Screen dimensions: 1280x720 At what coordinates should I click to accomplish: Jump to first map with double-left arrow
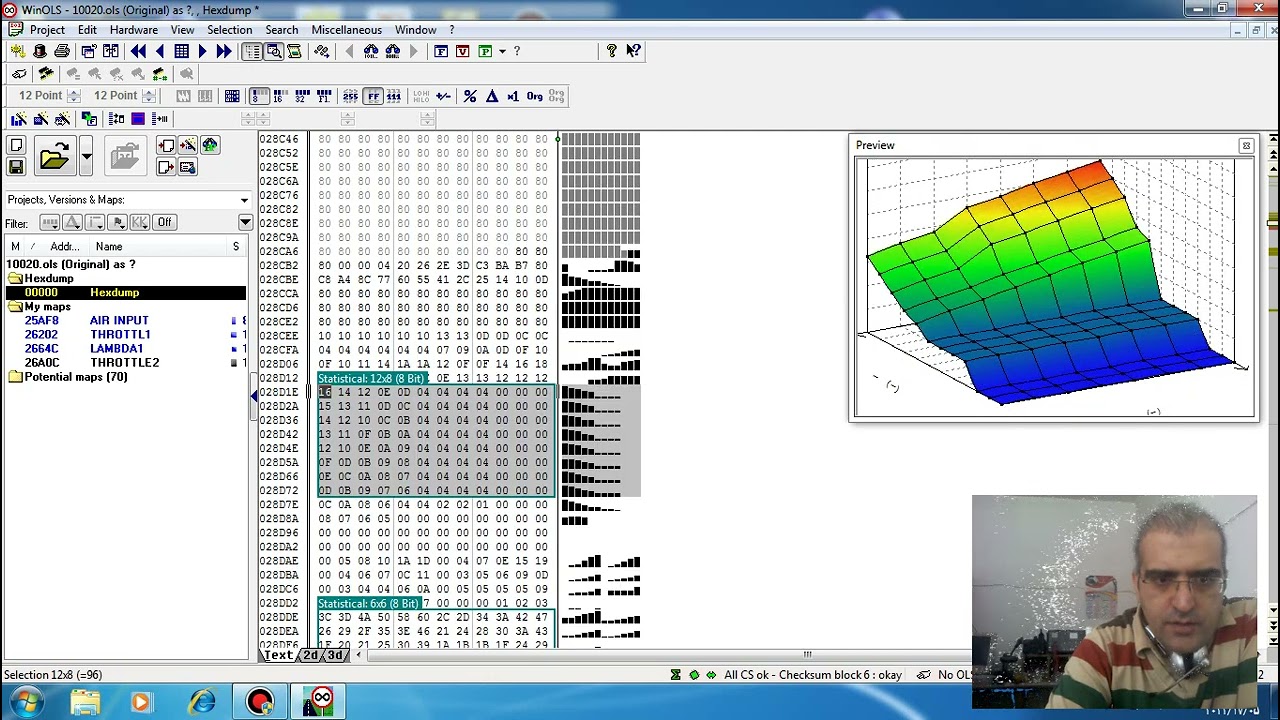pos(138,51)
